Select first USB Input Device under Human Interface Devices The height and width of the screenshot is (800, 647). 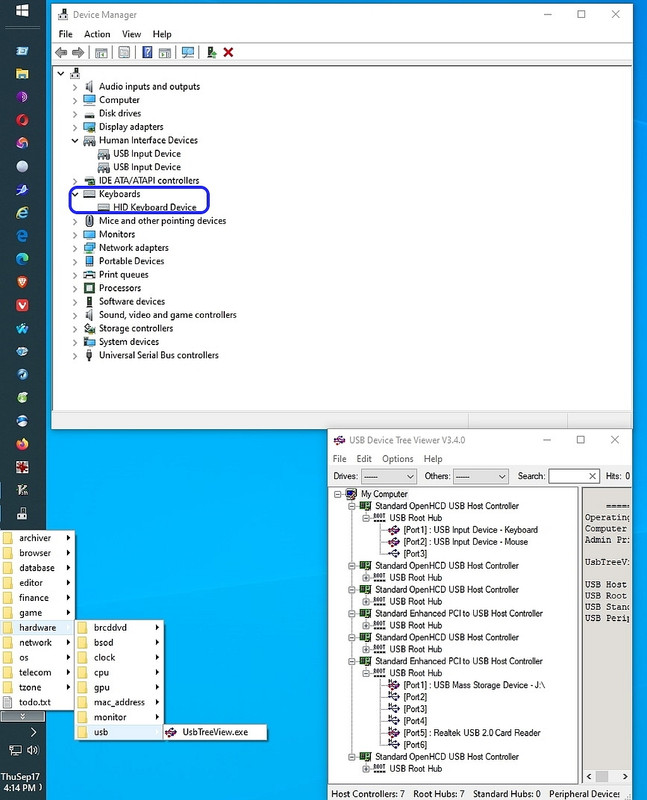tap(147, 154)
